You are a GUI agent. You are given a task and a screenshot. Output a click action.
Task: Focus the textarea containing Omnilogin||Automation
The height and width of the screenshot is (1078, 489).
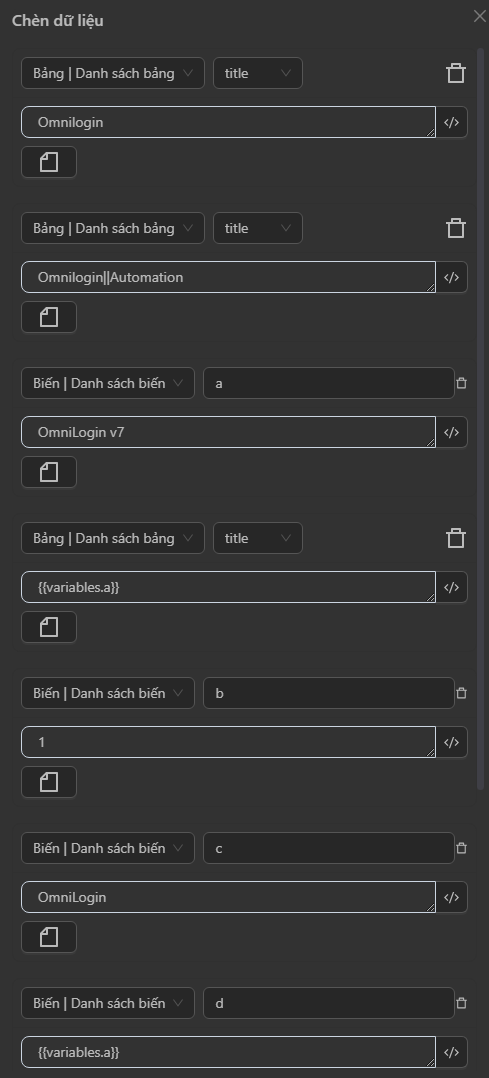(x=228, y=278)
